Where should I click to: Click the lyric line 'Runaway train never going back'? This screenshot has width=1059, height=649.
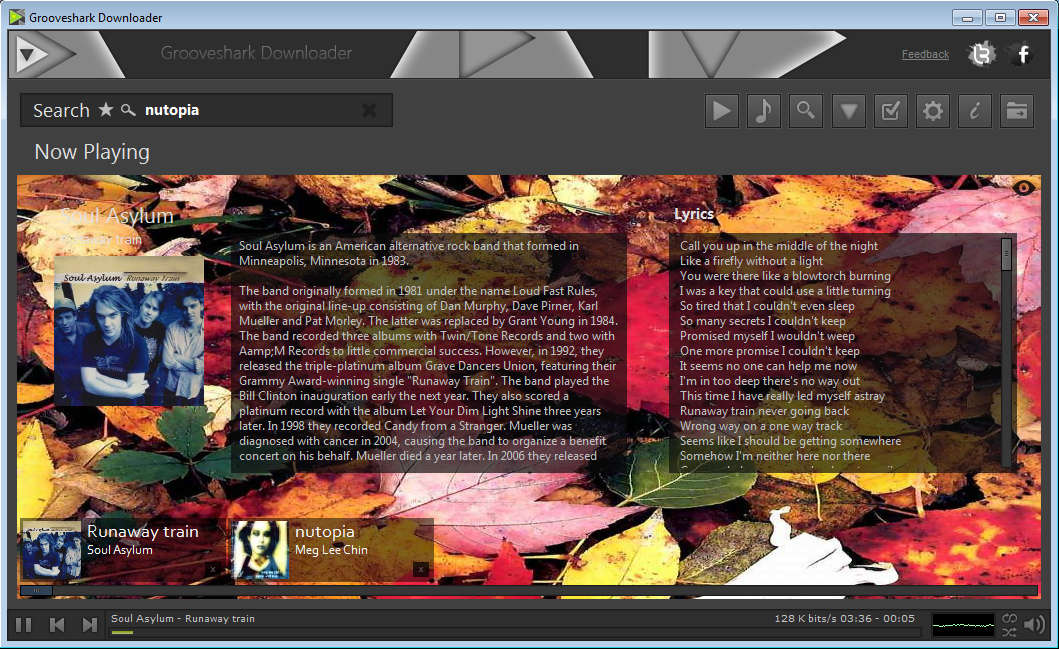[x=765, y=411]
